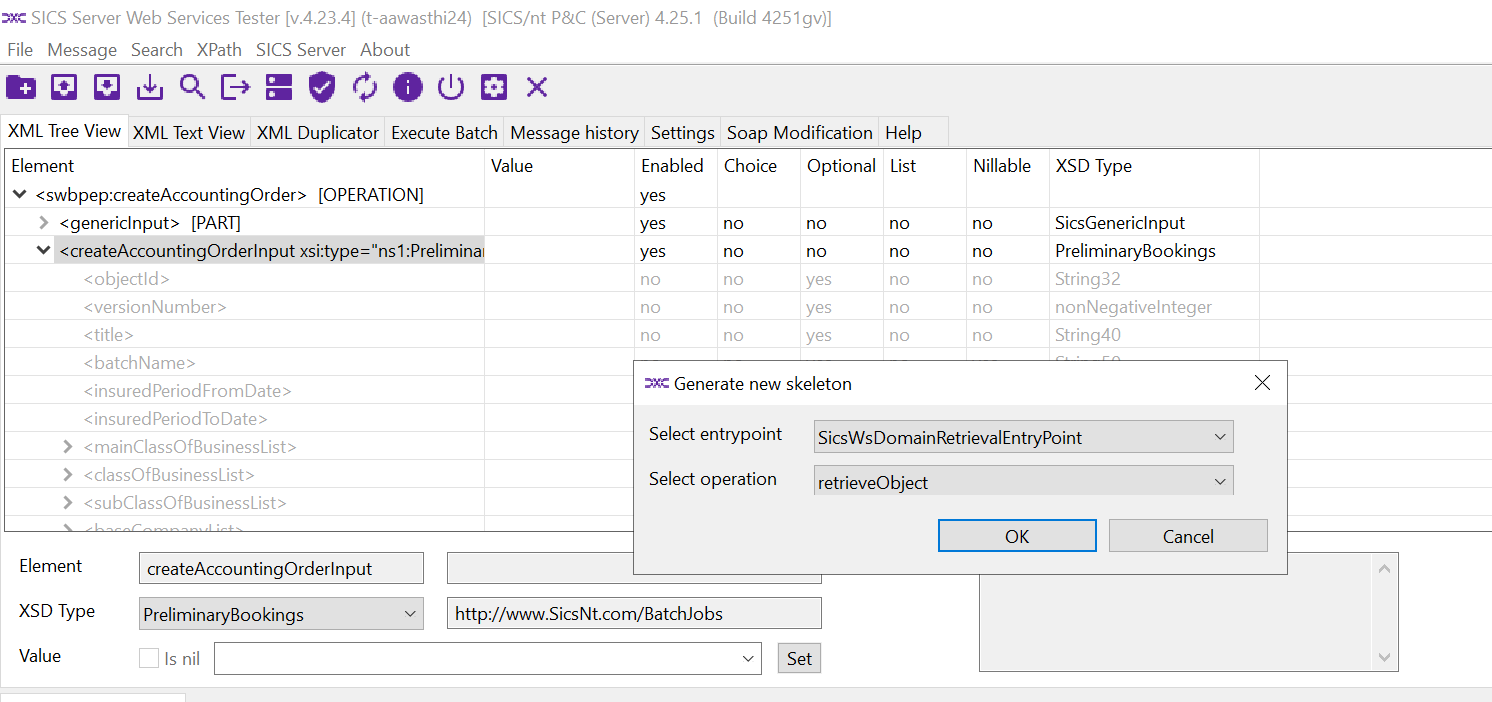
Task: Click the circular refresh arrows icon
Action: [x=365, y=88]
